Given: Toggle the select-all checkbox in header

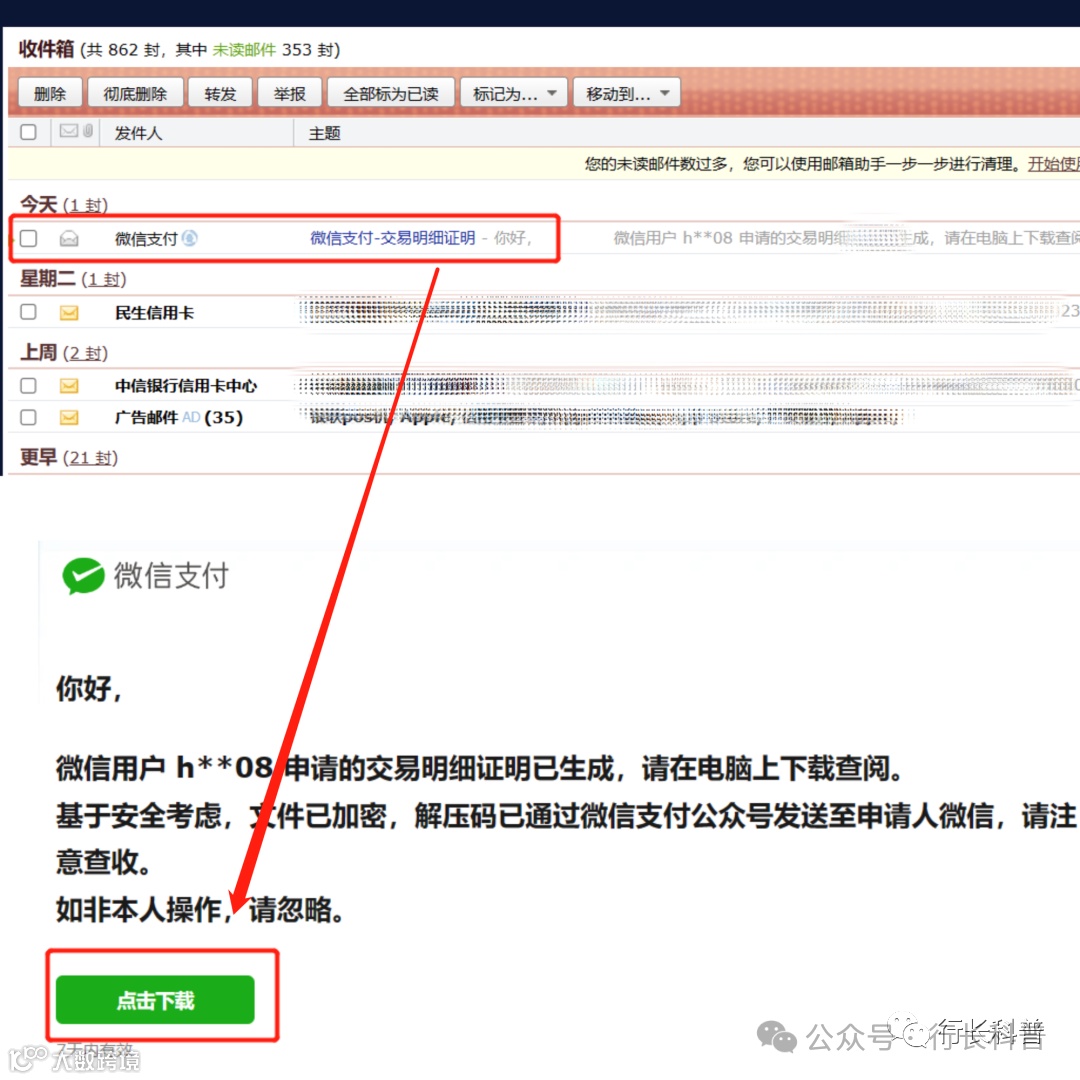Looking at the screenshot, I should tap(28, 132).
